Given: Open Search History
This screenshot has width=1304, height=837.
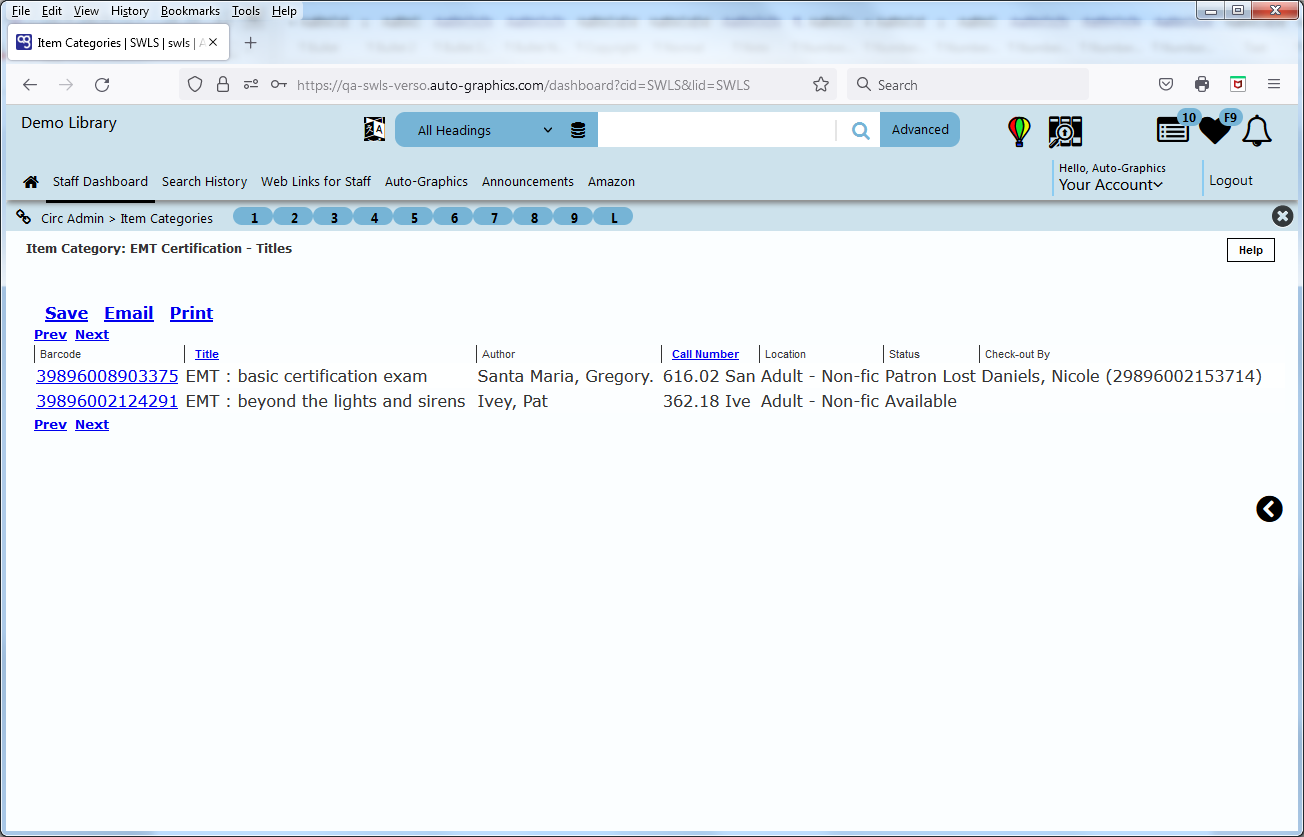Looking at the screenshot, I should (x=204, y=182).
